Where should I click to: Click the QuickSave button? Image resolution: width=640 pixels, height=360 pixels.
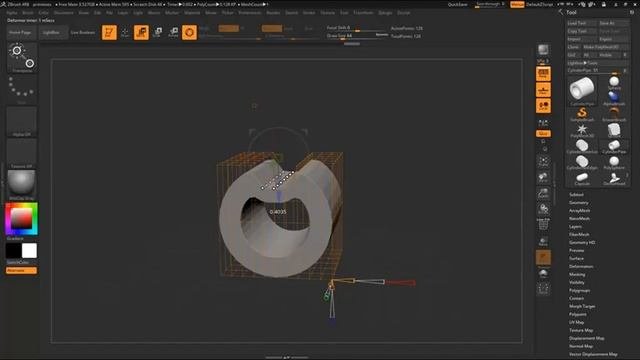(458, 4)
